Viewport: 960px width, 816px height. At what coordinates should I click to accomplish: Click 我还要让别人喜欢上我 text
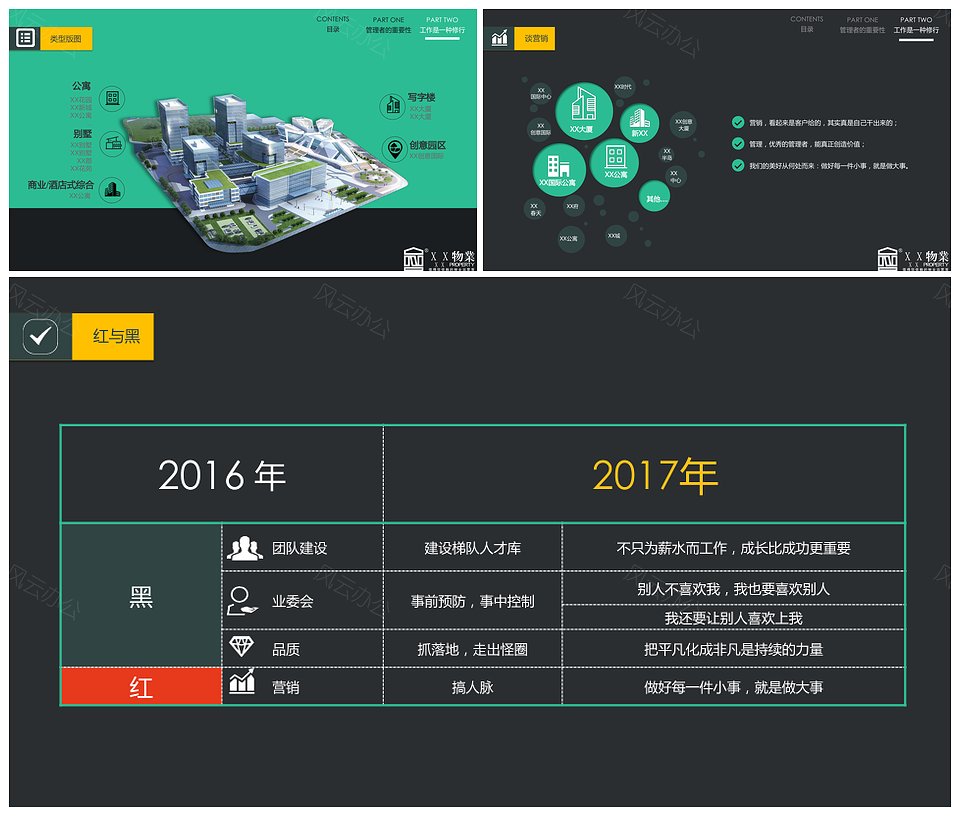click(733, 618)
